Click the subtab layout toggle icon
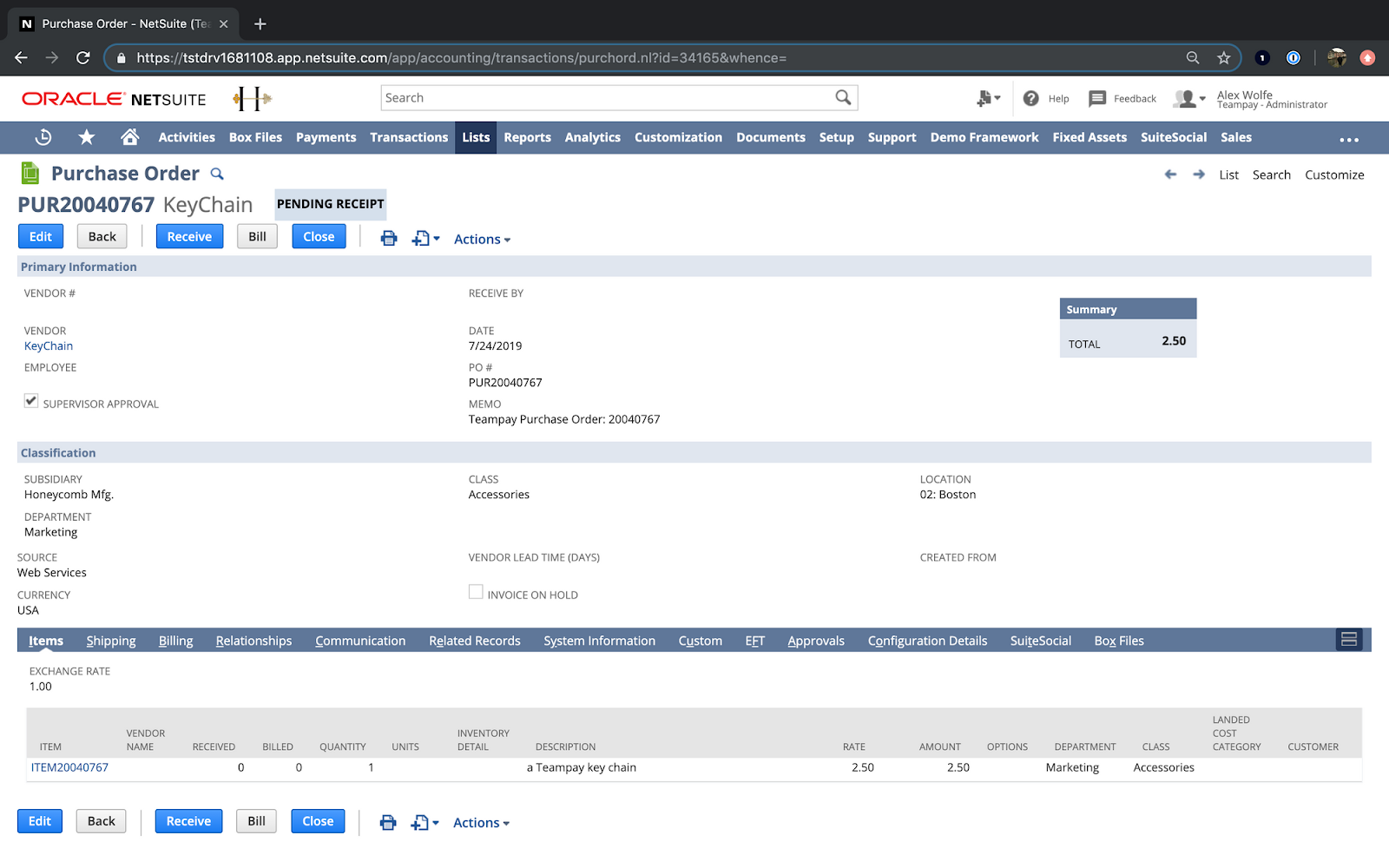 tap(1349, 640)
